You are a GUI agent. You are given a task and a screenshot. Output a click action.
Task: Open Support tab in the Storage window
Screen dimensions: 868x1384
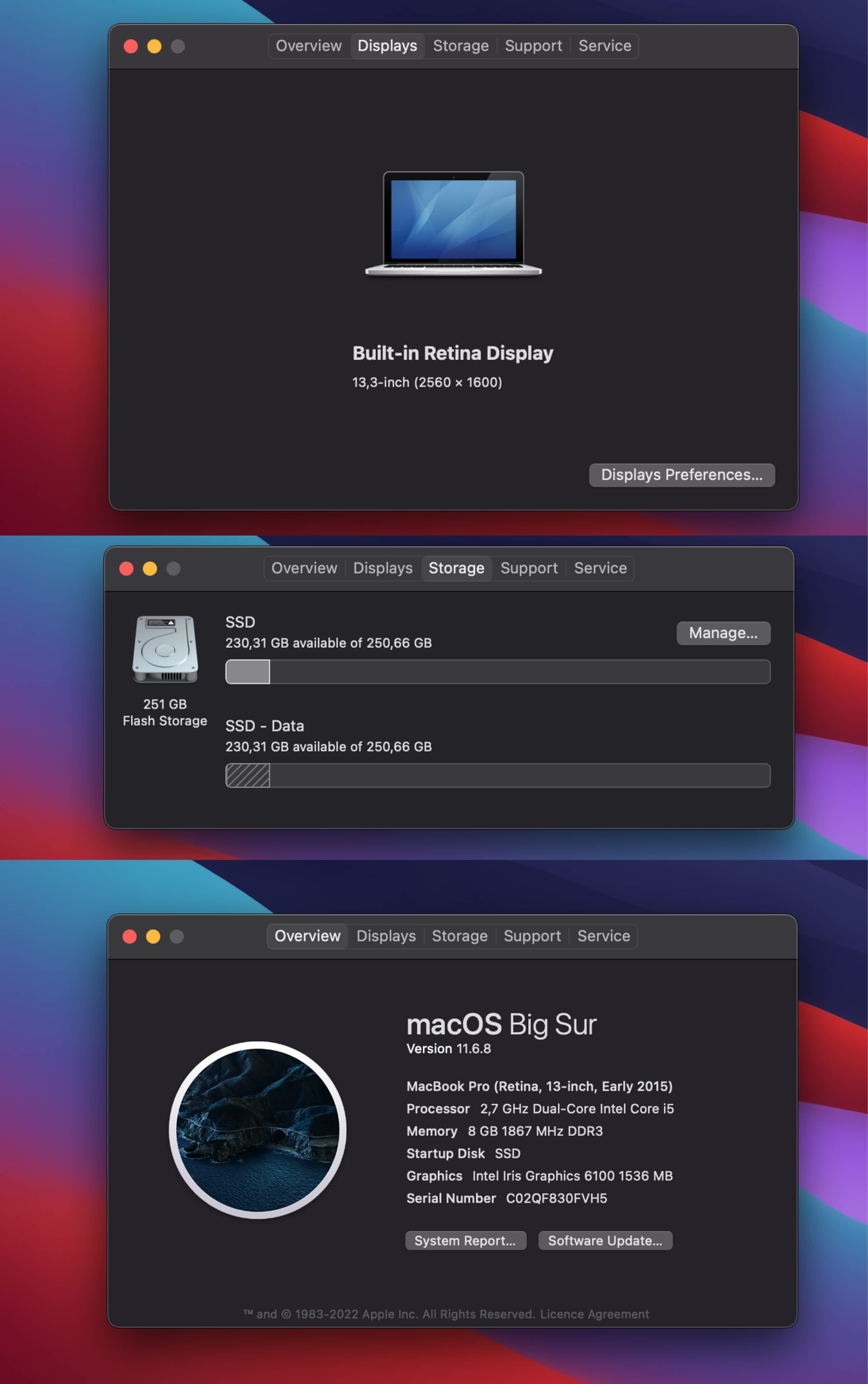529,568
